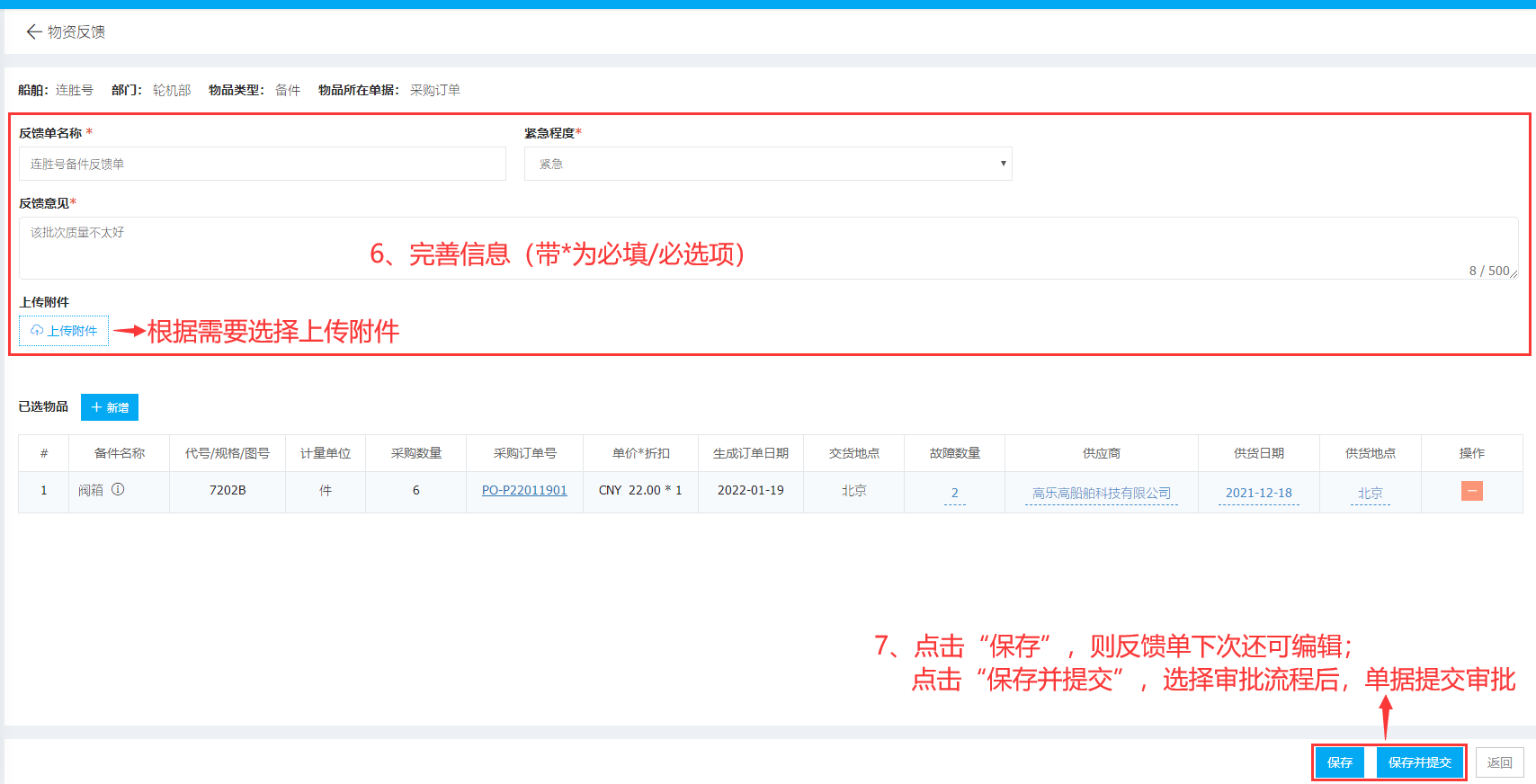This screenshot has width=1536, height=784.
Task: Select the 采购订单号 column header
Action: 524,453
